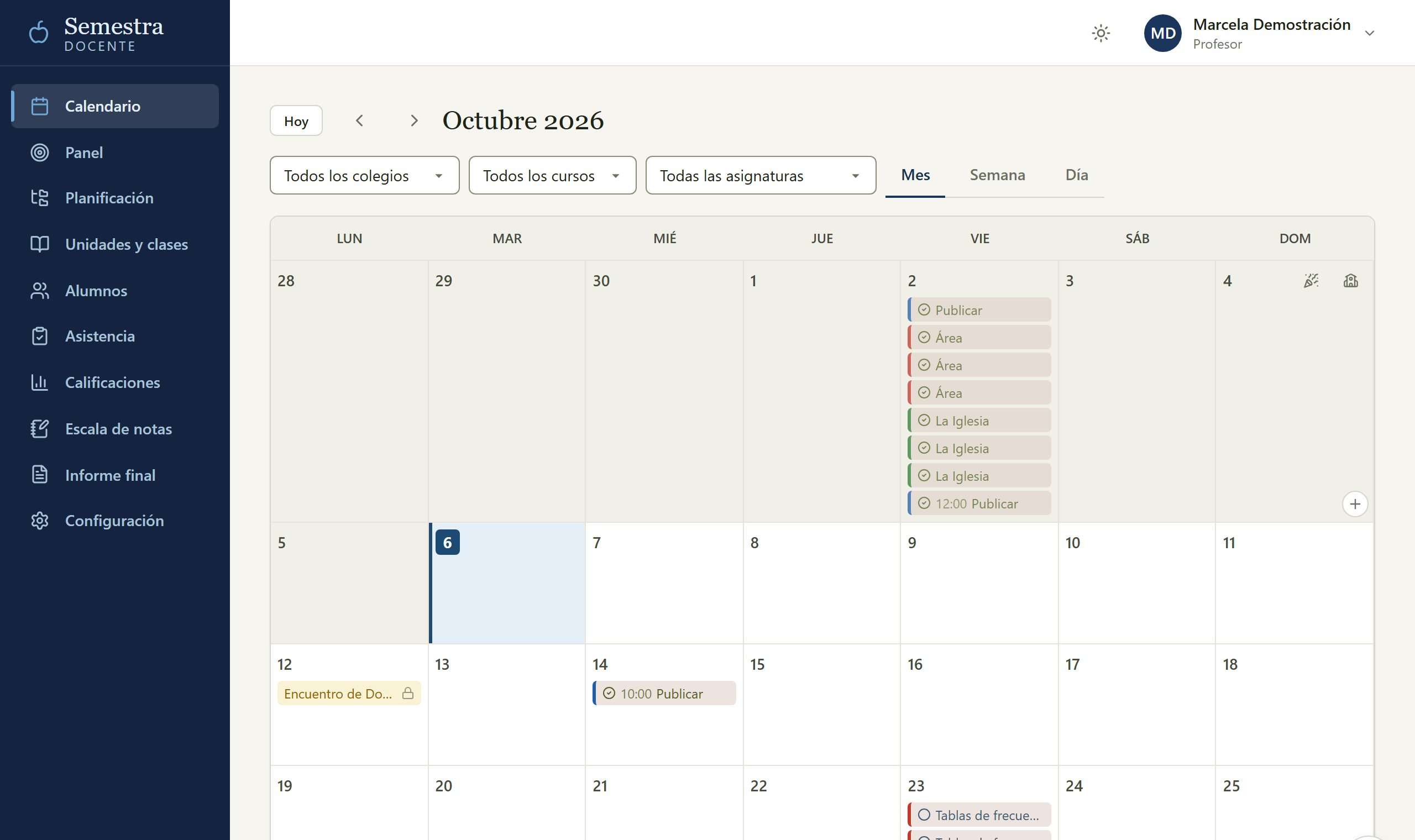The width and height of the screenshot is (1415, 840).
Task: Open 10:00 Publicar event on day 14
Action: click(664, 694)
